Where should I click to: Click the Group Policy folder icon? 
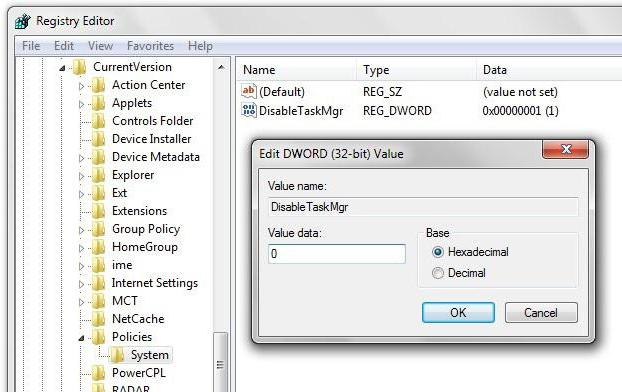[98, 229]
